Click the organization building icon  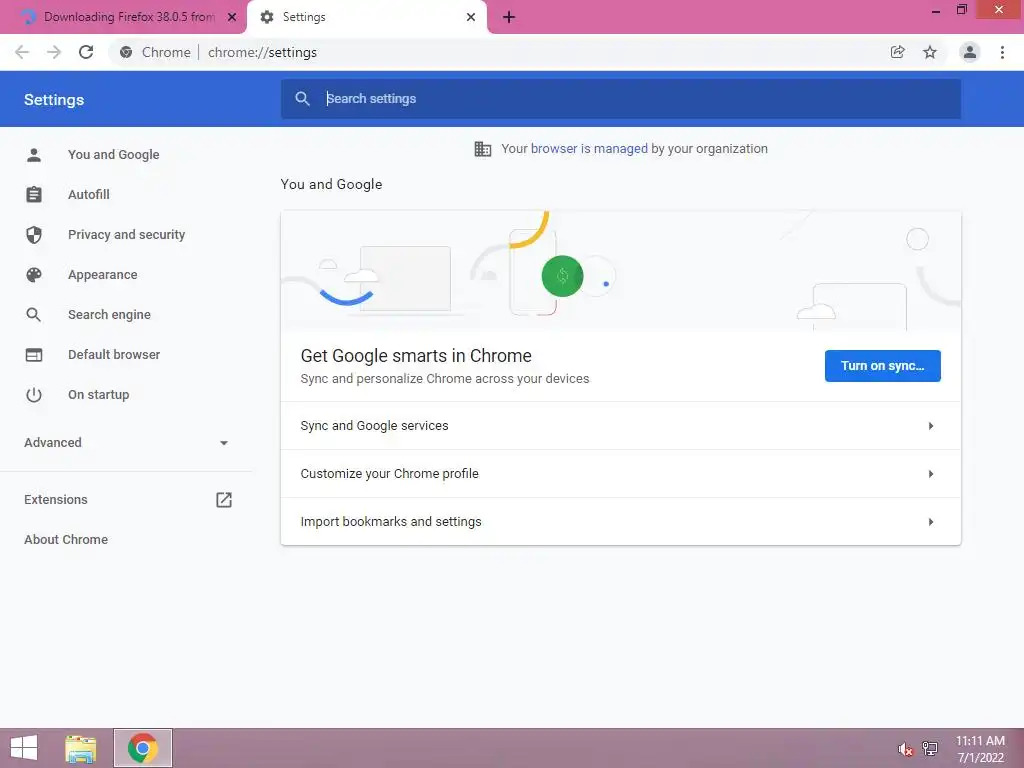point(483,149)
